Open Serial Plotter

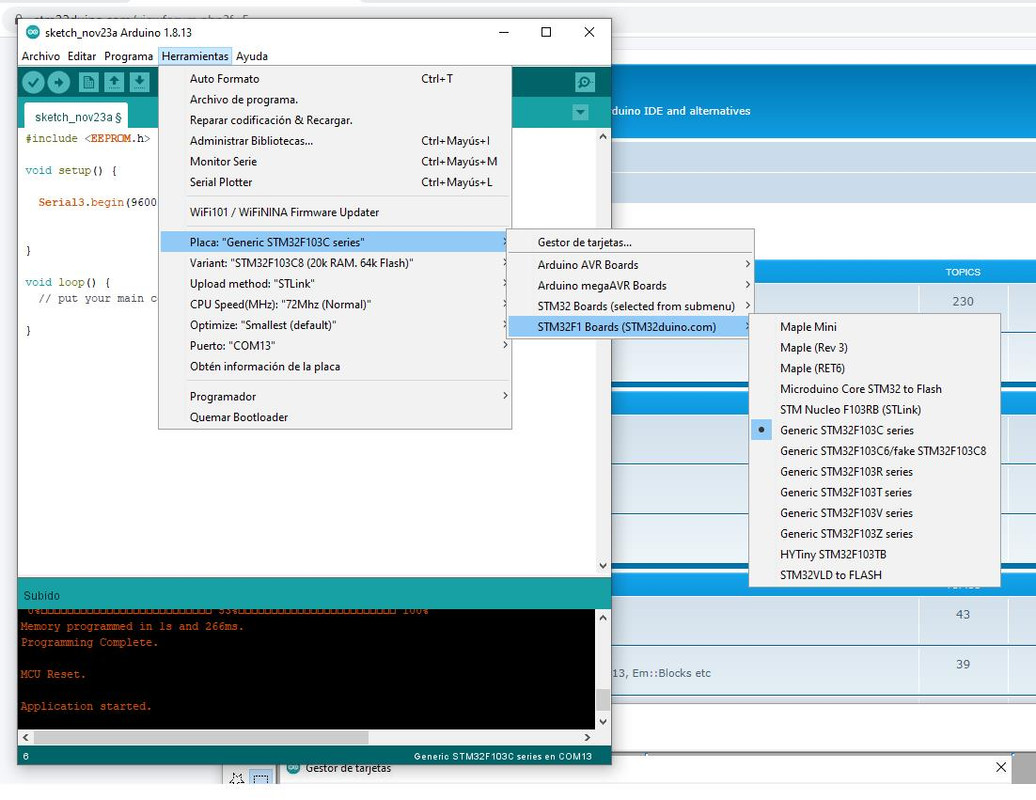(x=335, y=182)
